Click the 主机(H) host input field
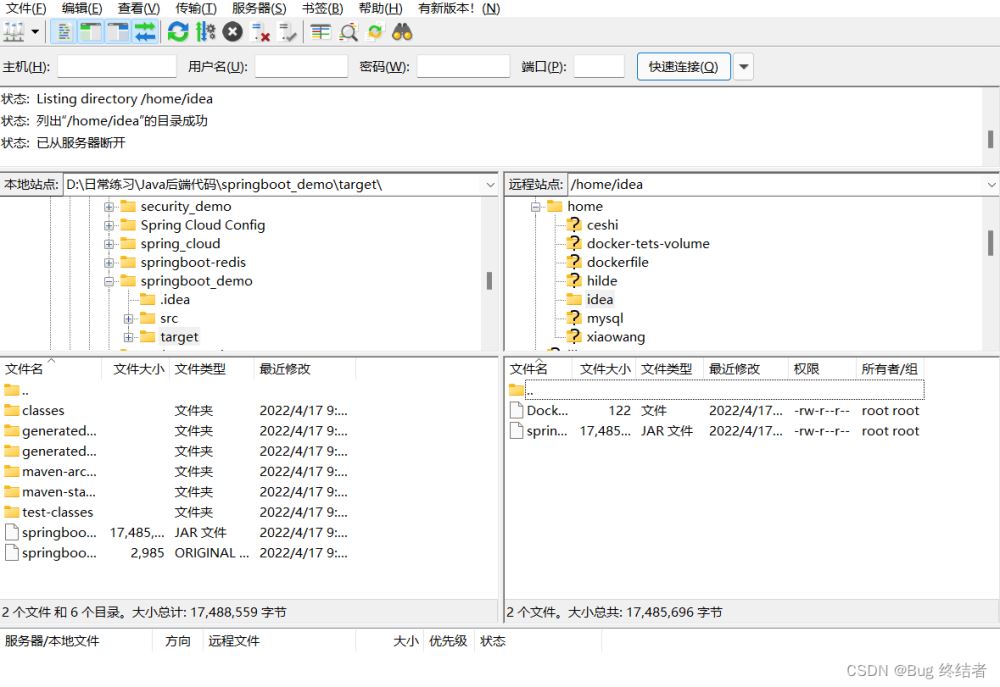Screen dimensions: 1000x687 (x=116, y=67)
